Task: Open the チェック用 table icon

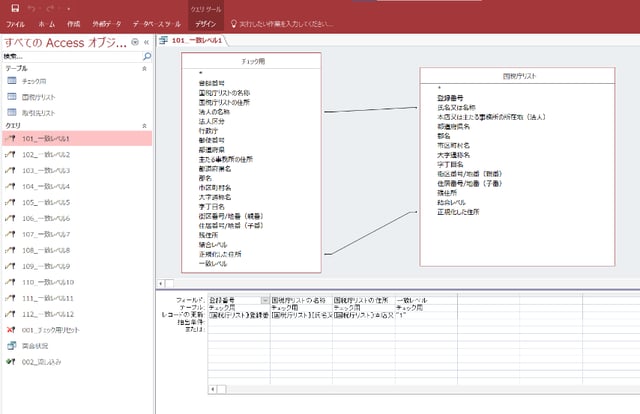Action: 12,82
